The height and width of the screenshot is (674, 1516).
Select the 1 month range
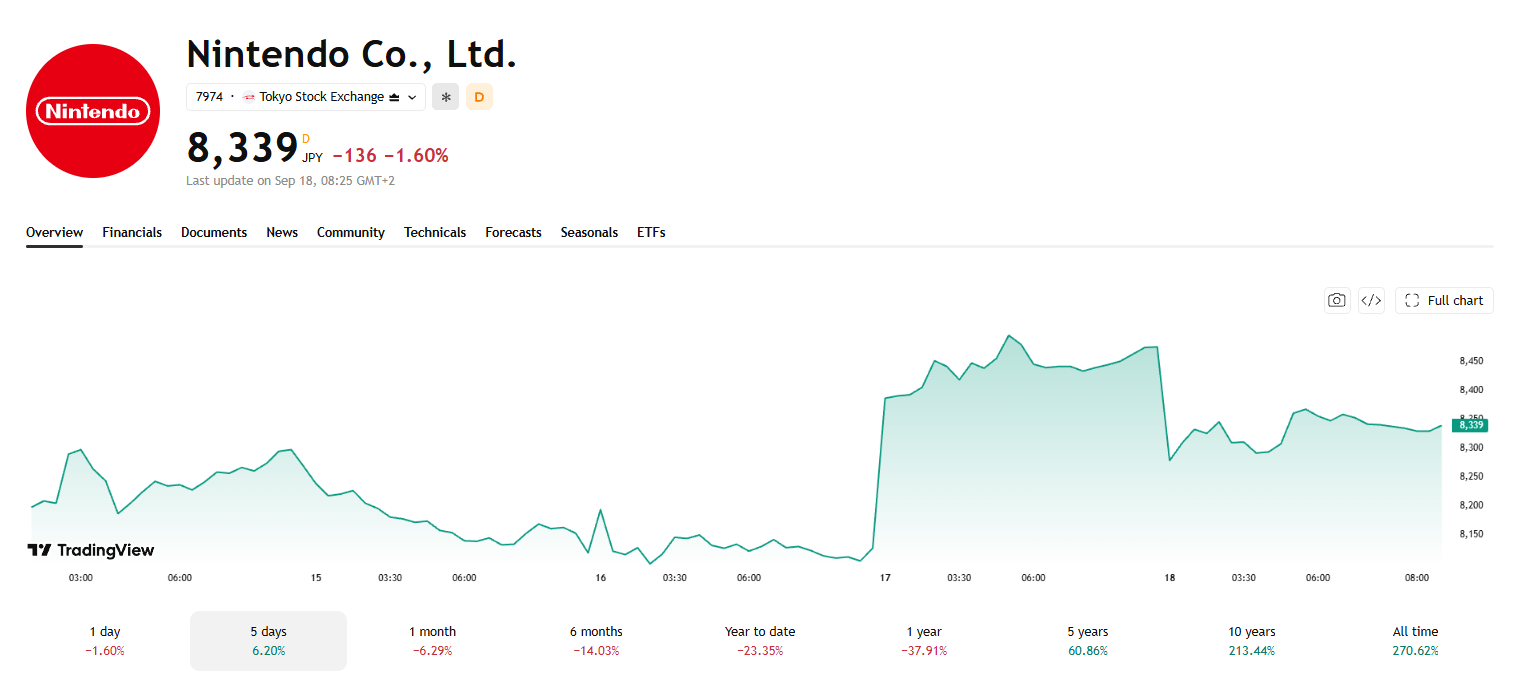tap(432, 641)
